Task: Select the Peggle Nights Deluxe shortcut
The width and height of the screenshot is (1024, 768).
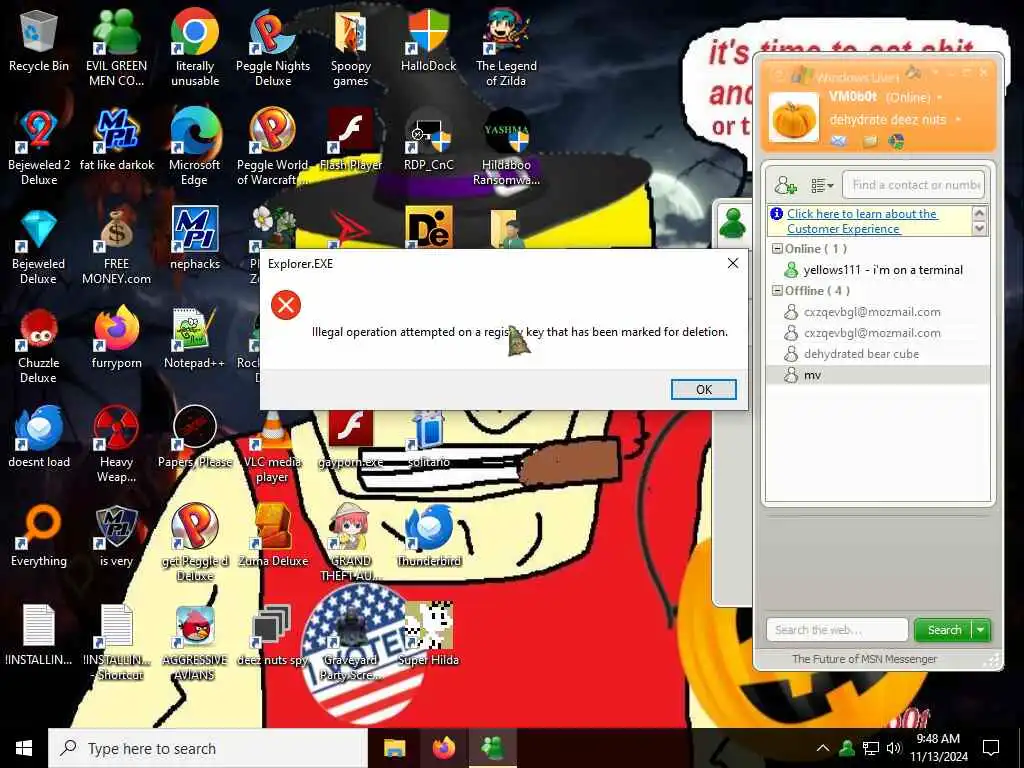Action: point(273,48)
